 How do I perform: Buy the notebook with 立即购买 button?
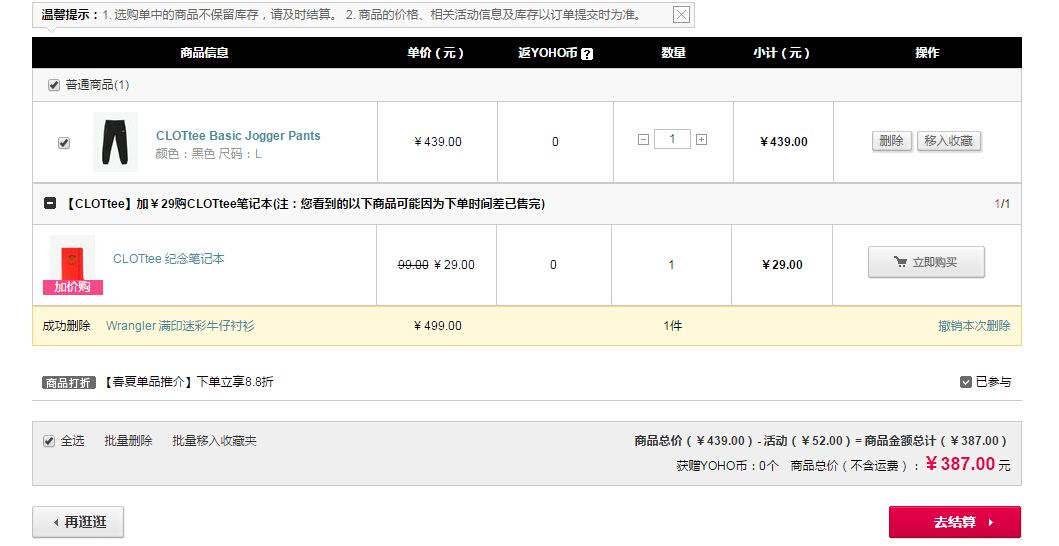pyautogui.click(x=926, y=262)
